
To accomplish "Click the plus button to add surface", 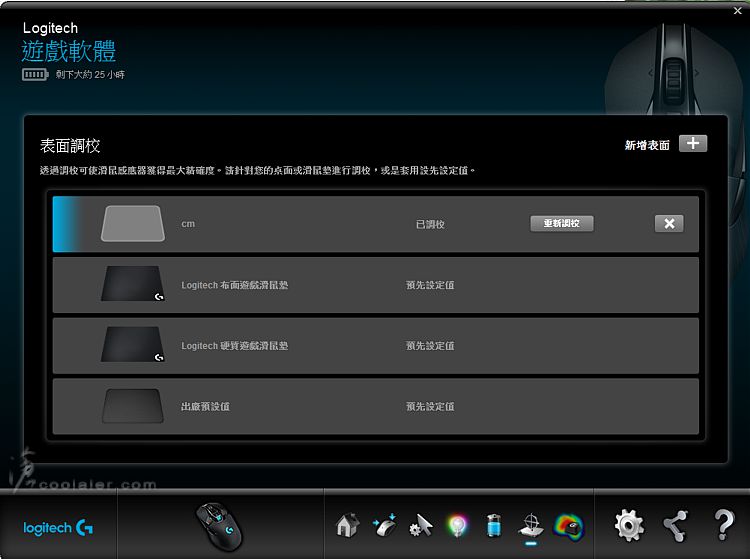I will (x=693, y=143).
